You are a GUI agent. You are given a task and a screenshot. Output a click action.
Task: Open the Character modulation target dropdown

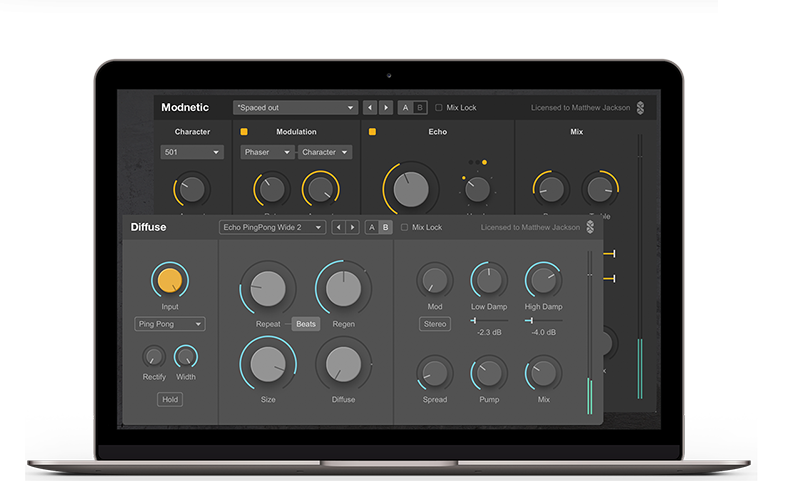324,152
